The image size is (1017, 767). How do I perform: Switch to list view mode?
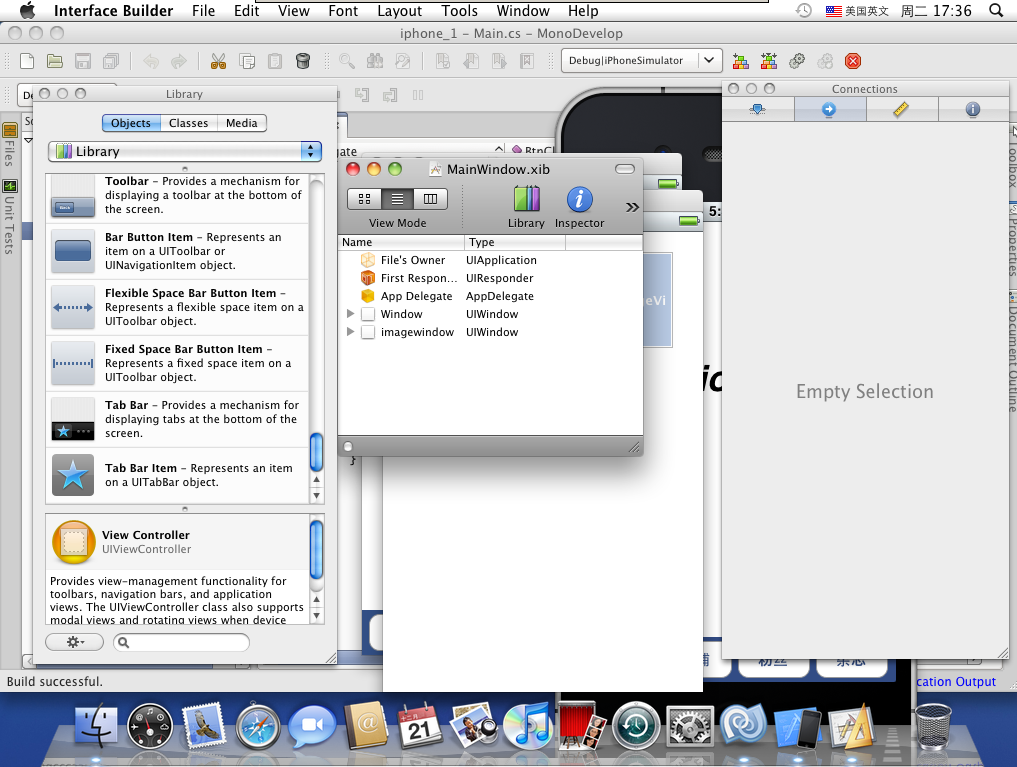click(x=398, y=199)
